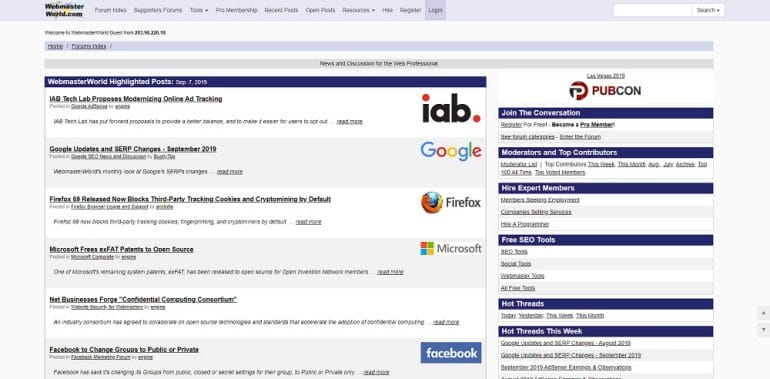Open Social Tools link
The image size is (770, 379).
click(x=516, y=264)
